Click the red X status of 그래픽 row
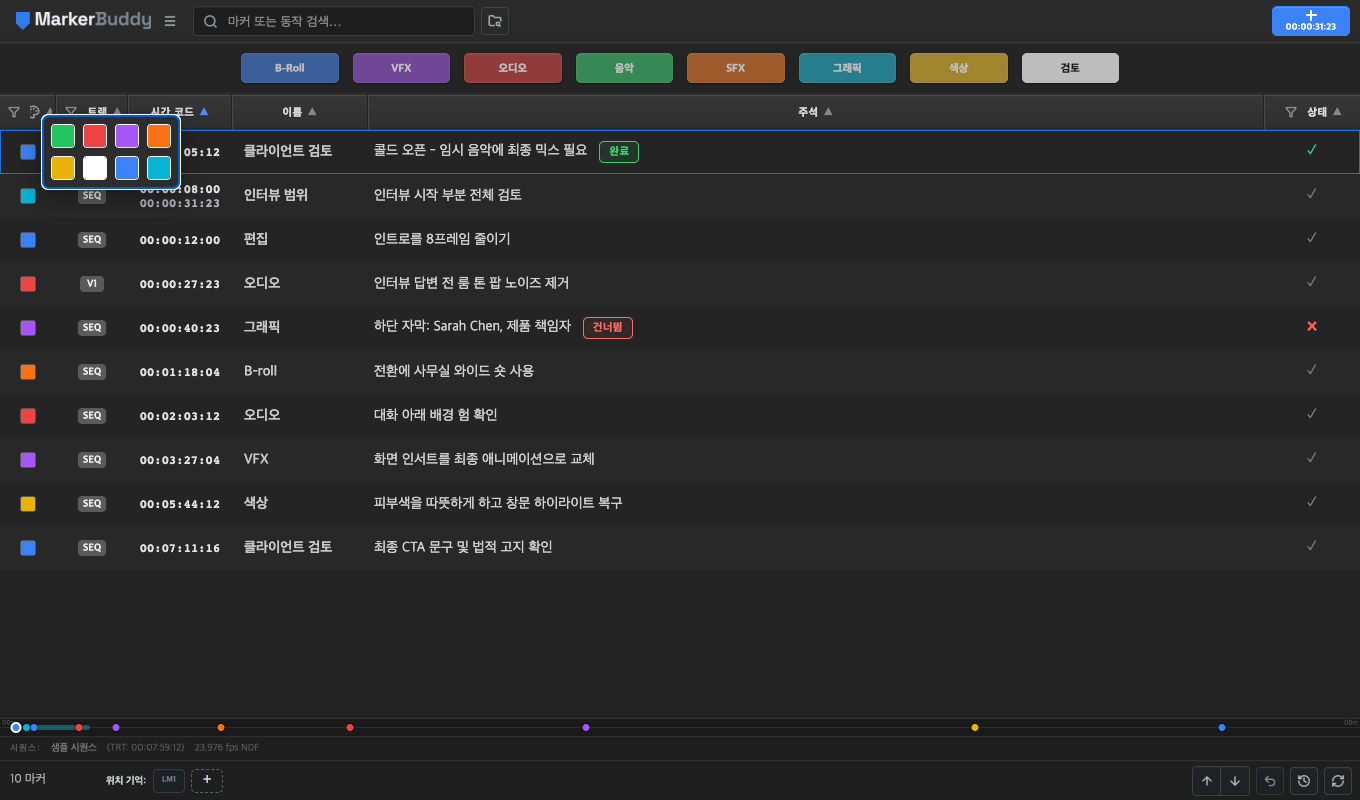 [x=1312, y=327]
